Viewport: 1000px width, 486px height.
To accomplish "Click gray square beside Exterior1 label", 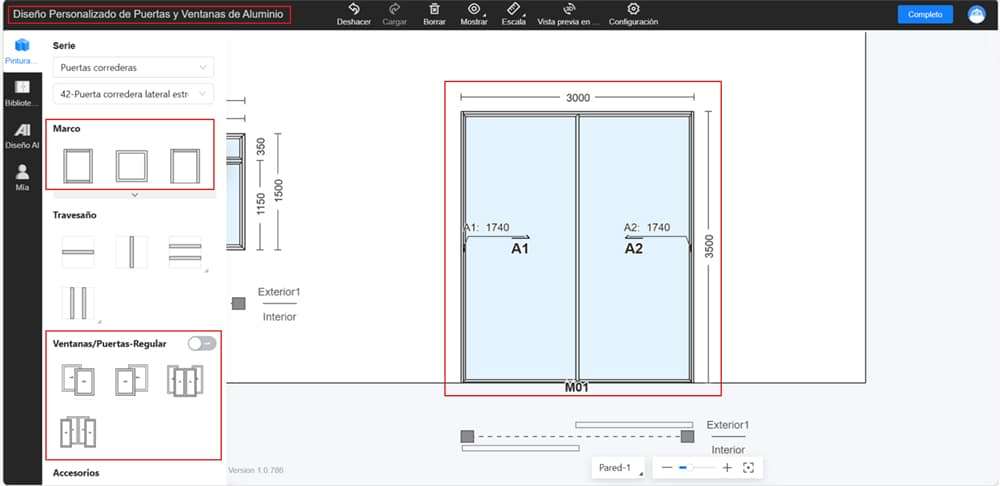I will tap(239, 304).
